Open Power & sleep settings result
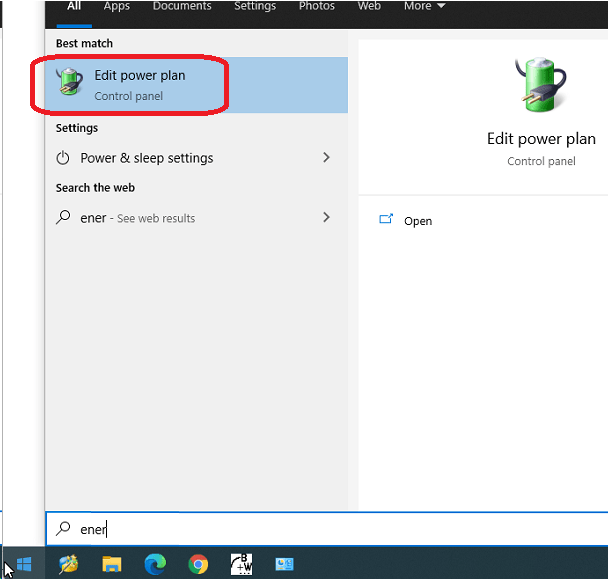Screen dimensions: 608x580 click(196, 158)
